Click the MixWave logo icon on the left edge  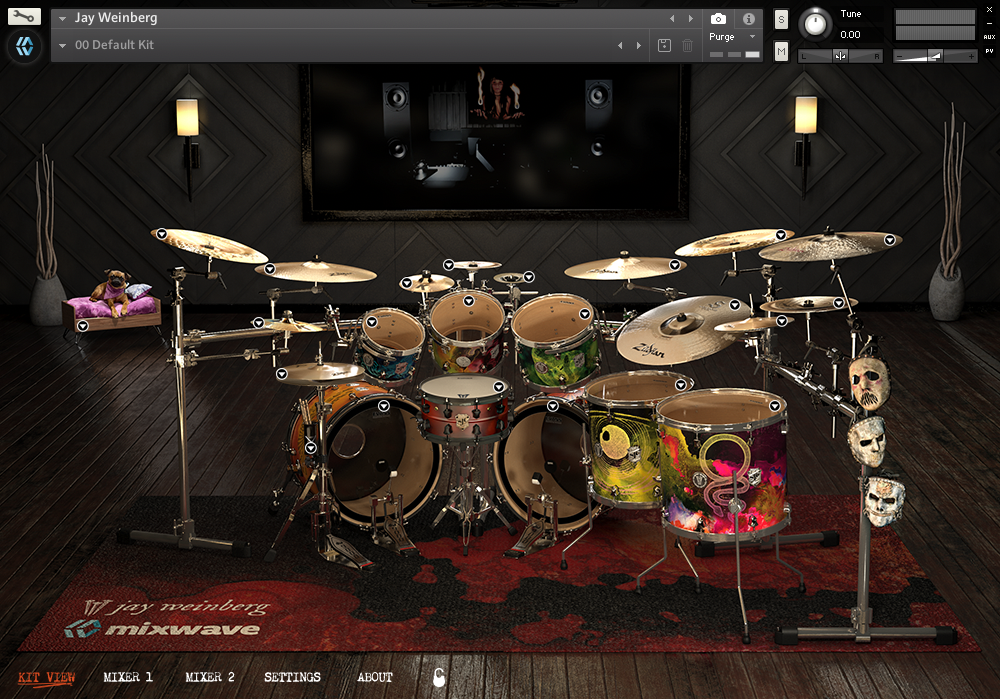coord(24,47)
